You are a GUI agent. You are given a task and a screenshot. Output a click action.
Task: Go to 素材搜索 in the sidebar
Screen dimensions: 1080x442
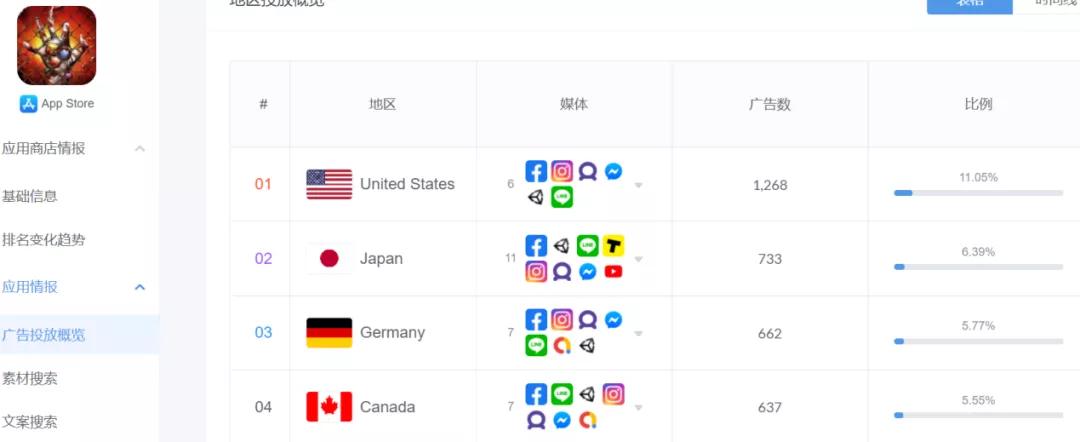coord(30,378)
